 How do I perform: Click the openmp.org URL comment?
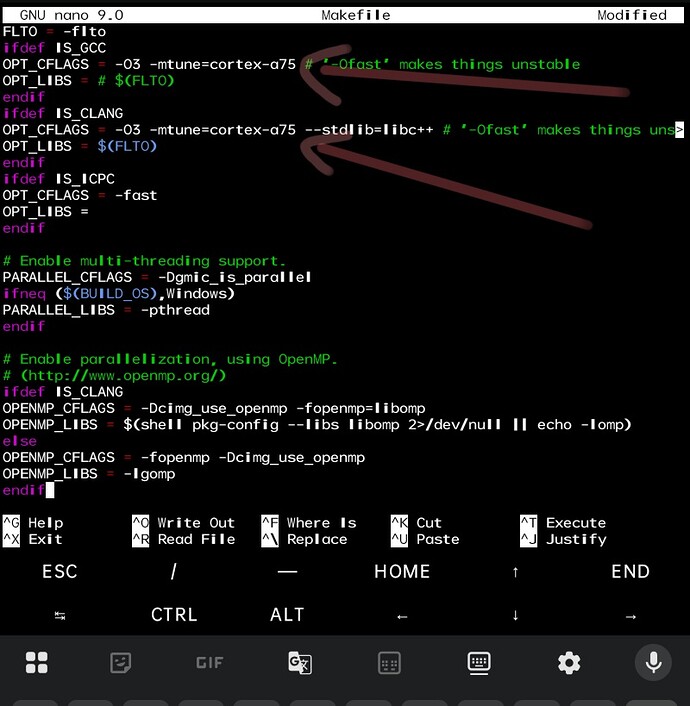tap(114, 376)
